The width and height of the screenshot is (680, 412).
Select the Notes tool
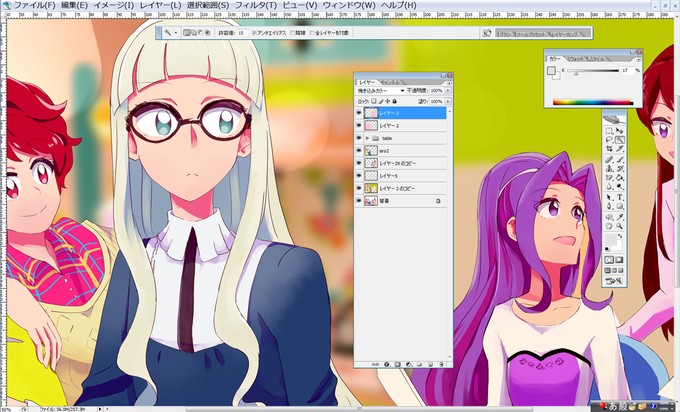tap(609, 217)
